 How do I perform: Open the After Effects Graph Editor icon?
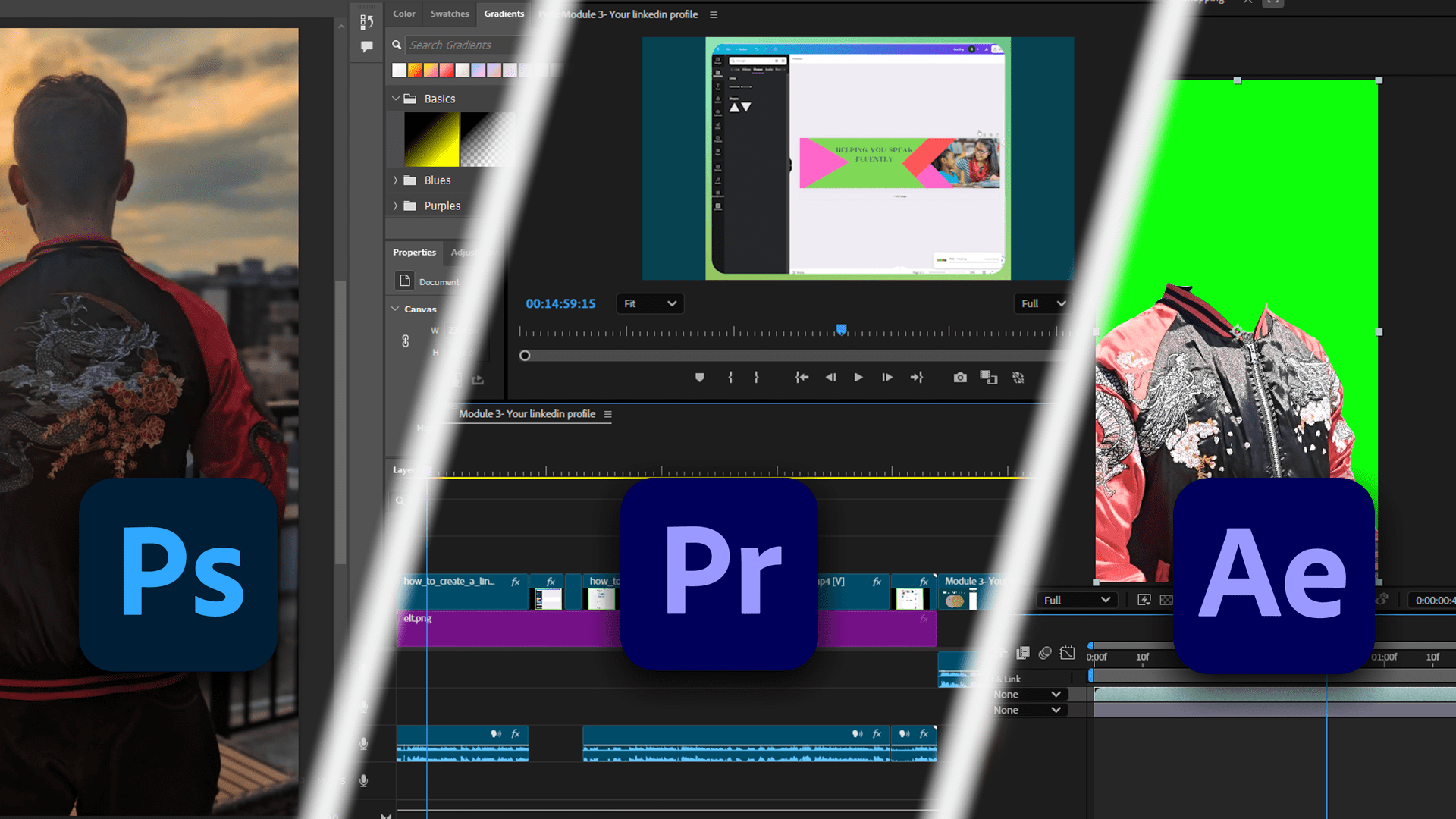click(x=1067, y=653)
